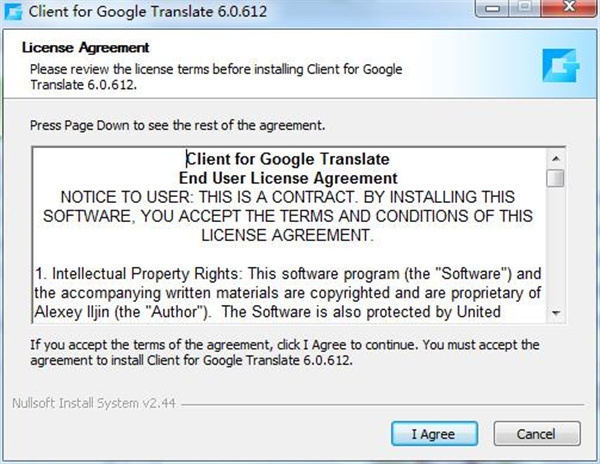Click the license scrollbar thumb
This screenshot has height=464, width=600.
coord(555,178)
